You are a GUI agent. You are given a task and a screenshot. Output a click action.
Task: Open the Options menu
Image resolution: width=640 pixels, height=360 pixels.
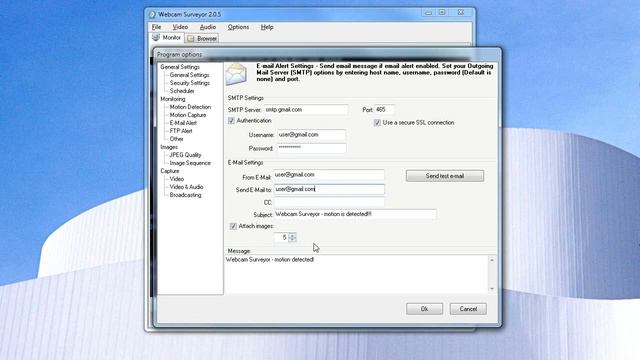238,27
